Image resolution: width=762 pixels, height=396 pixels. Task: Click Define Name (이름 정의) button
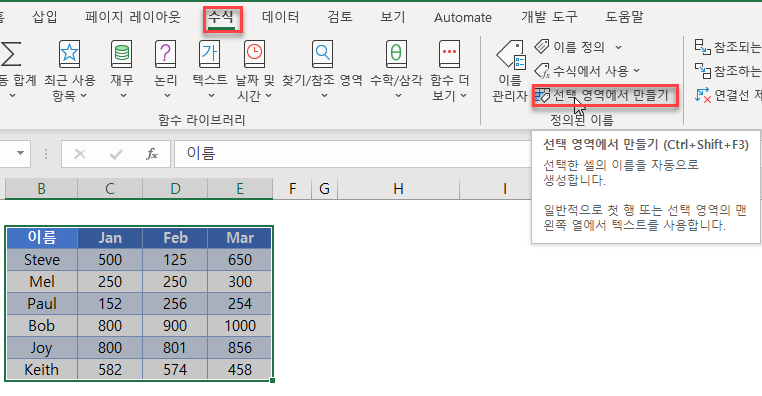coord(570,47)
